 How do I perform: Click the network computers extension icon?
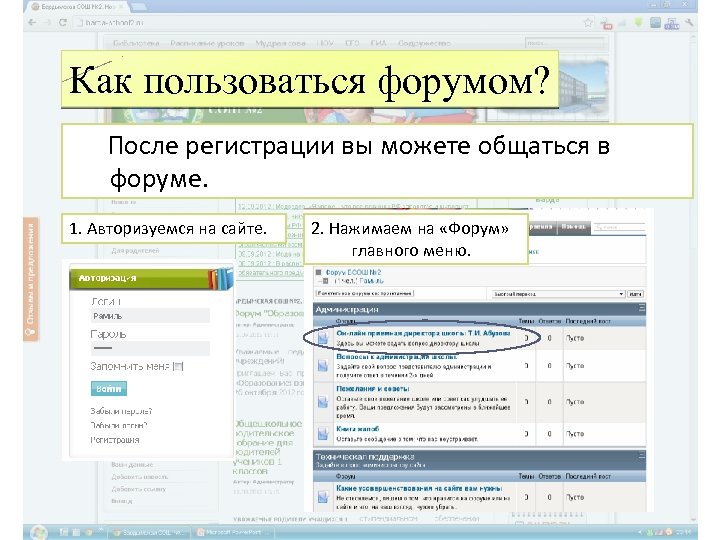(x=672, y=23)
